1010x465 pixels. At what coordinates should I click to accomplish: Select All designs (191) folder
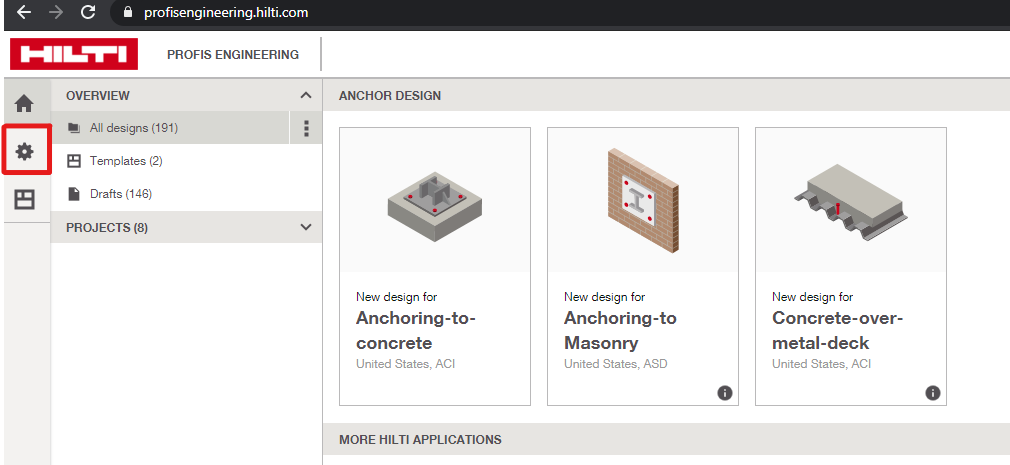(x=134, y=128)
